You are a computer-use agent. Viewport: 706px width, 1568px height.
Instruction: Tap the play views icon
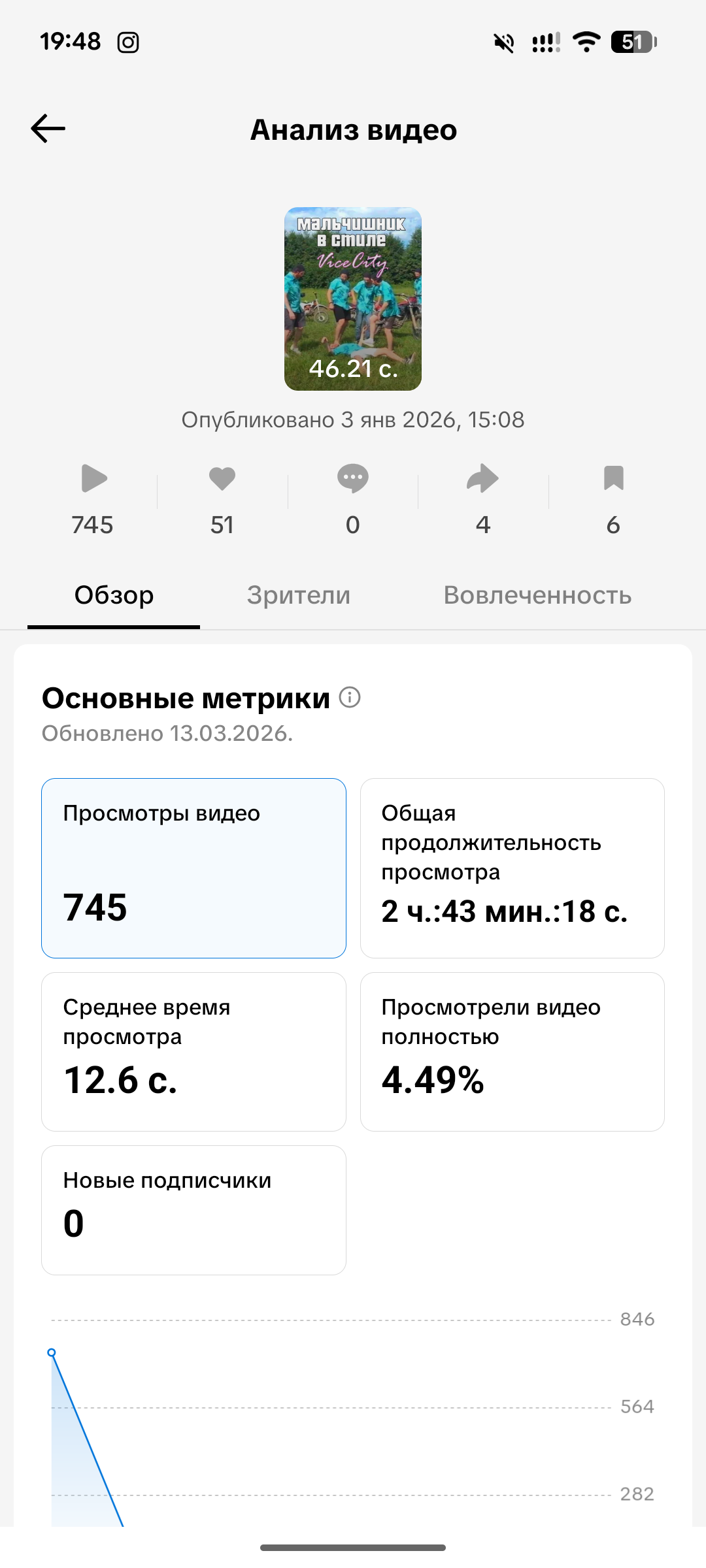(x=93, y=478)
